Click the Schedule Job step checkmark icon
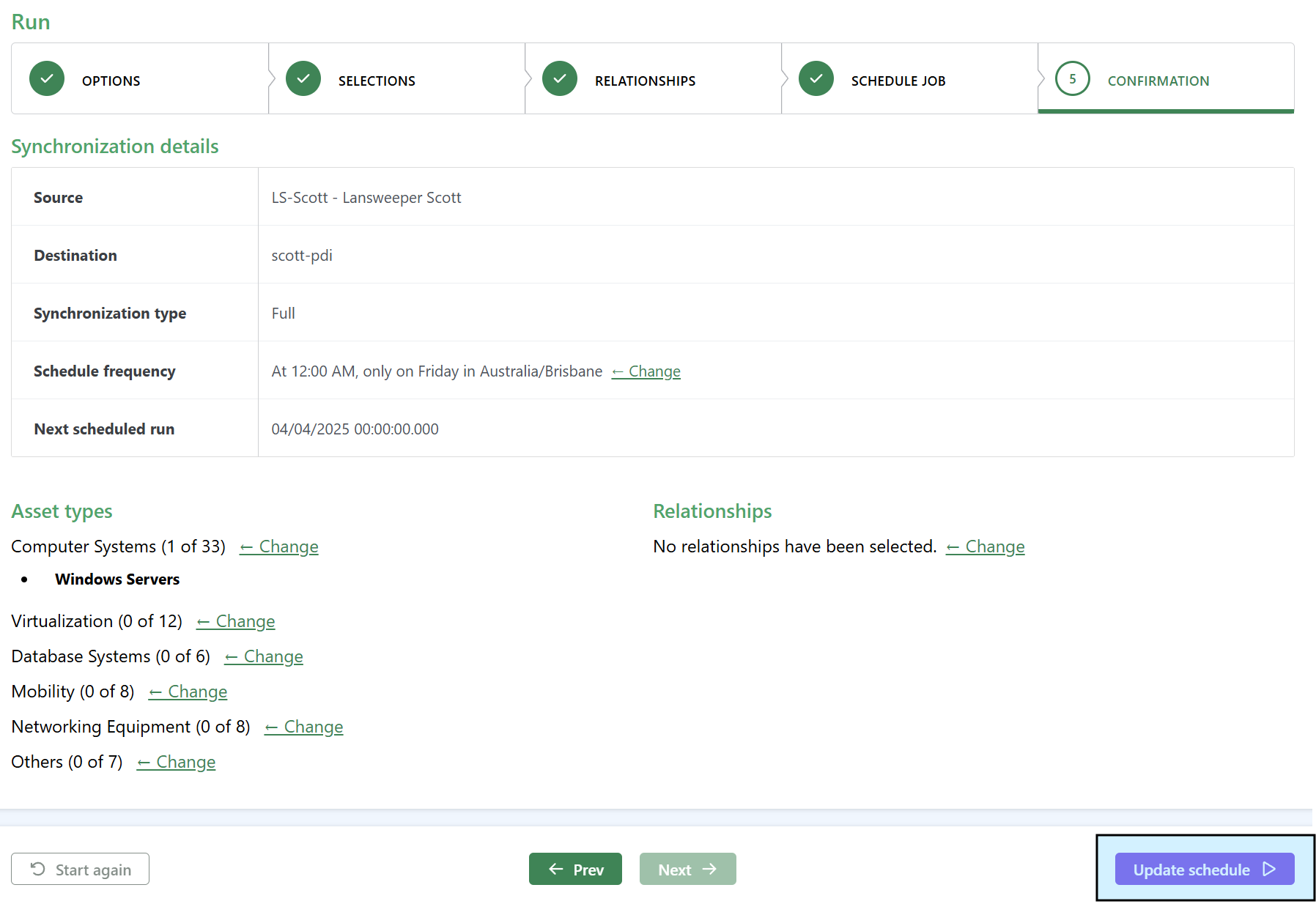1316x904 pixels. (x=816, y=78)
